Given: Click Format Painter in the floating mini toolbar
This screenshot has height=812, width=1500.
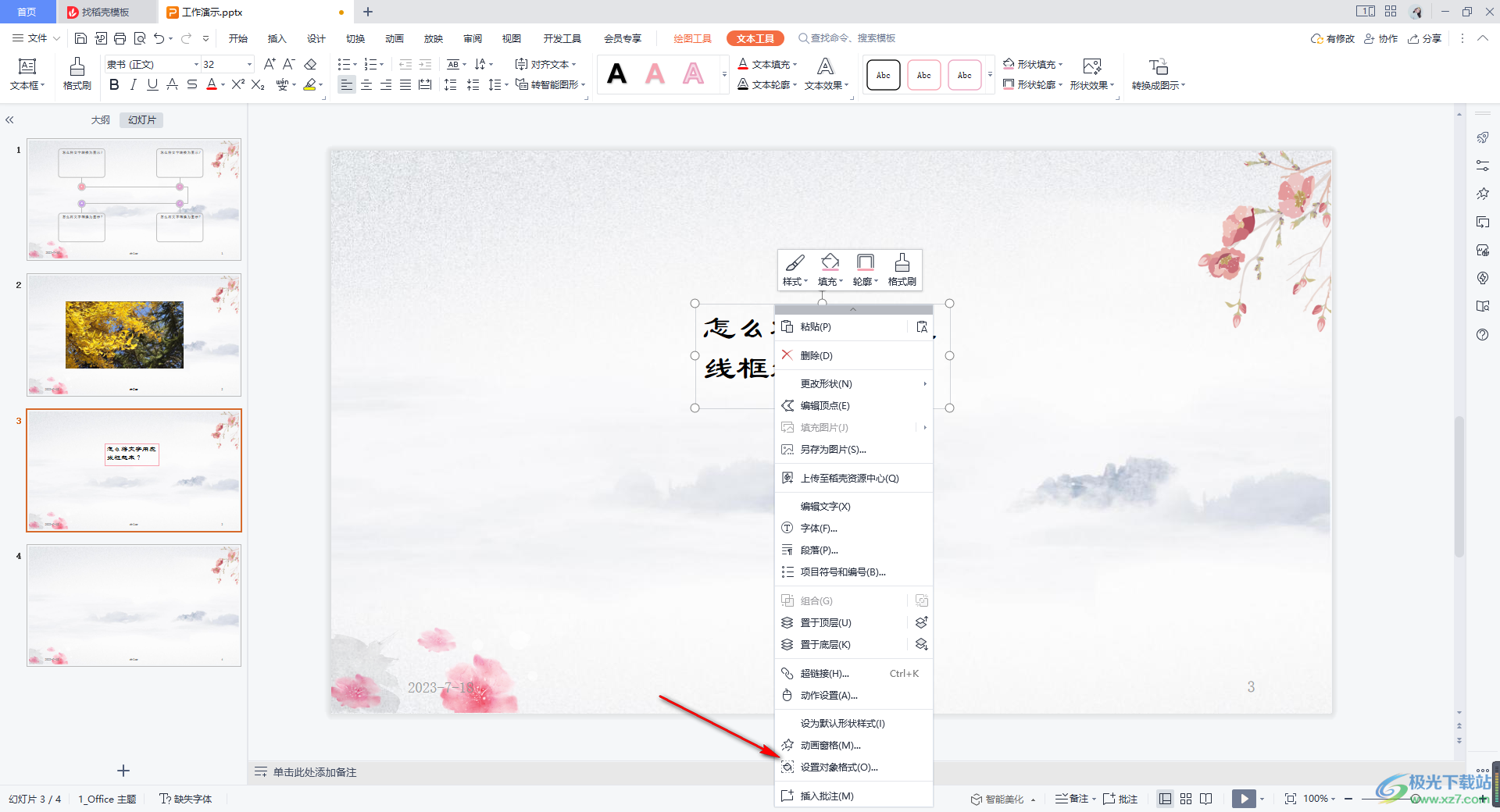Looking at the screenshot, I should pos(902,269).
